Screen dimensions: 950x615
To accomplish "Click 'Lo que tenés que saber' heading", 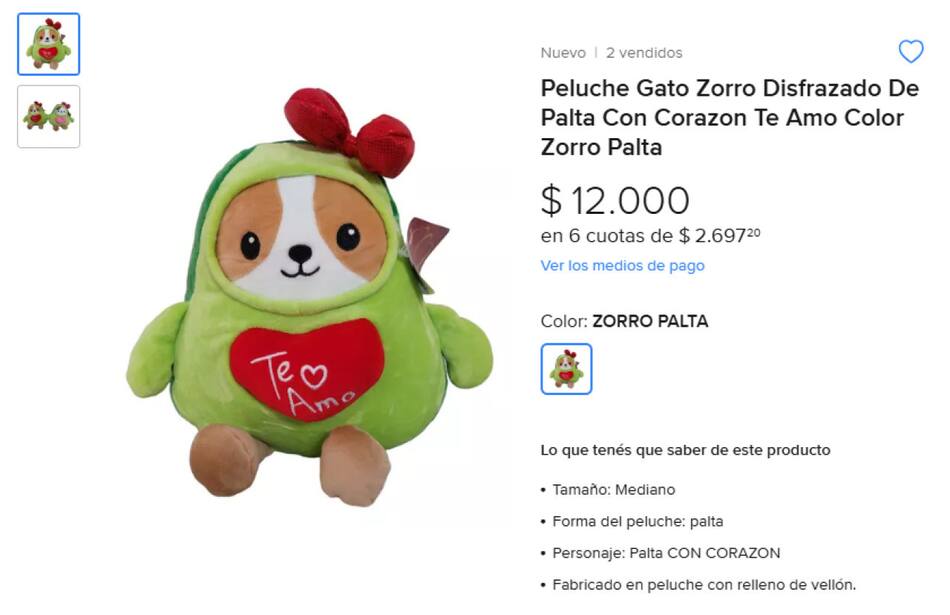I will click(685, 450).
